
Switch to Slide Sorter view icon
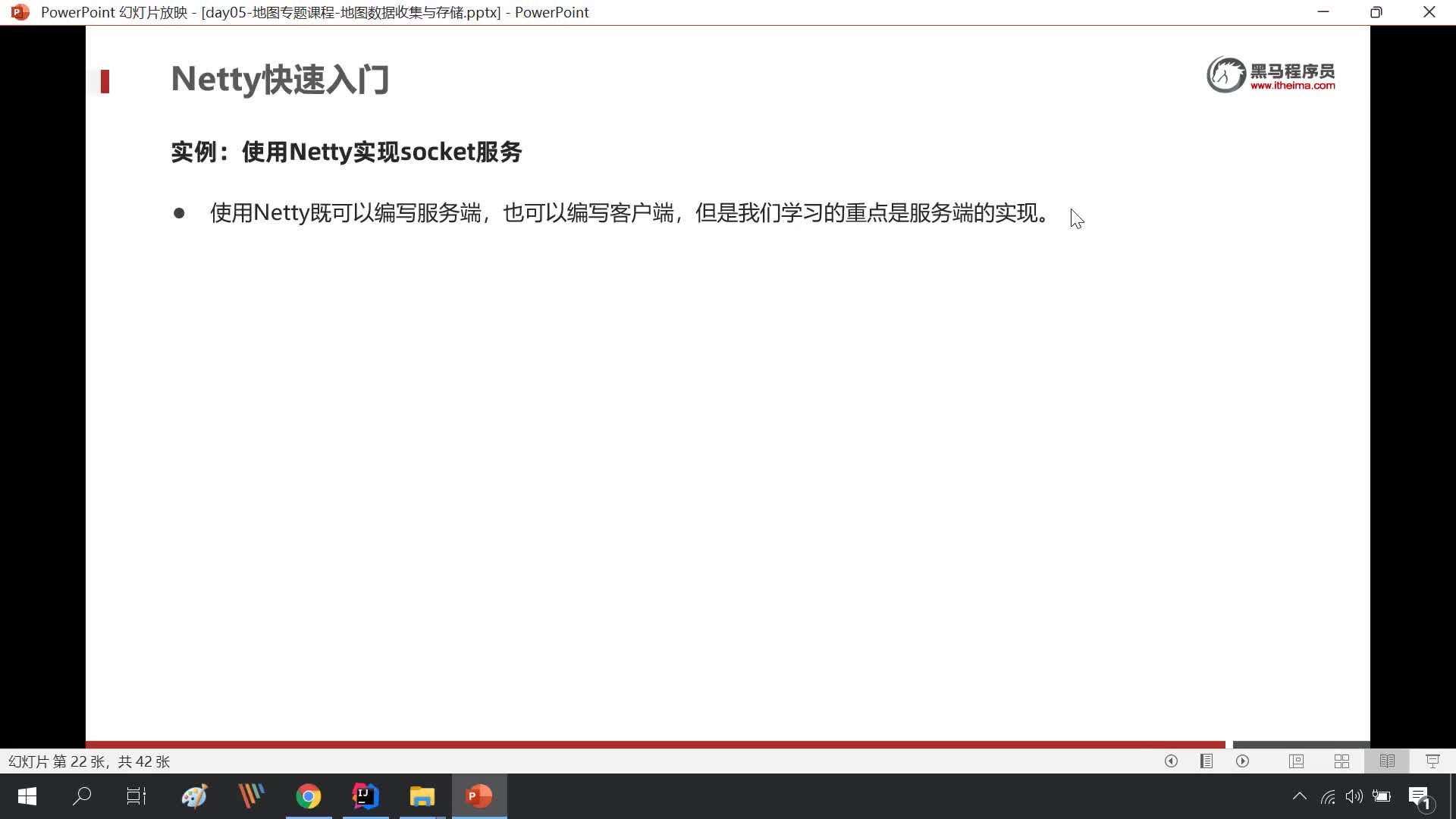pos(1341,761)
